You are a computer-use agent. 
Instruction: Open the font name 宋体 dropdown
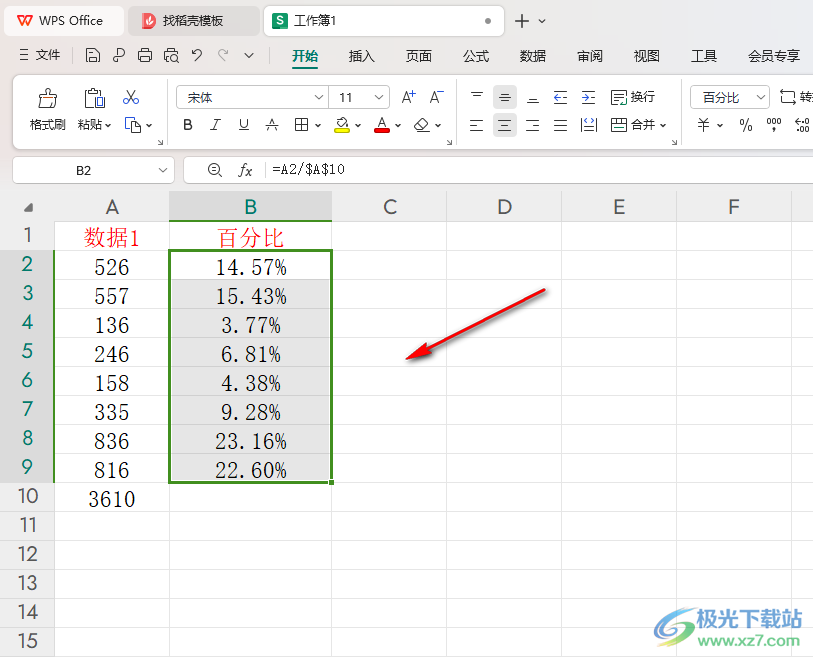tap(318, 97)
